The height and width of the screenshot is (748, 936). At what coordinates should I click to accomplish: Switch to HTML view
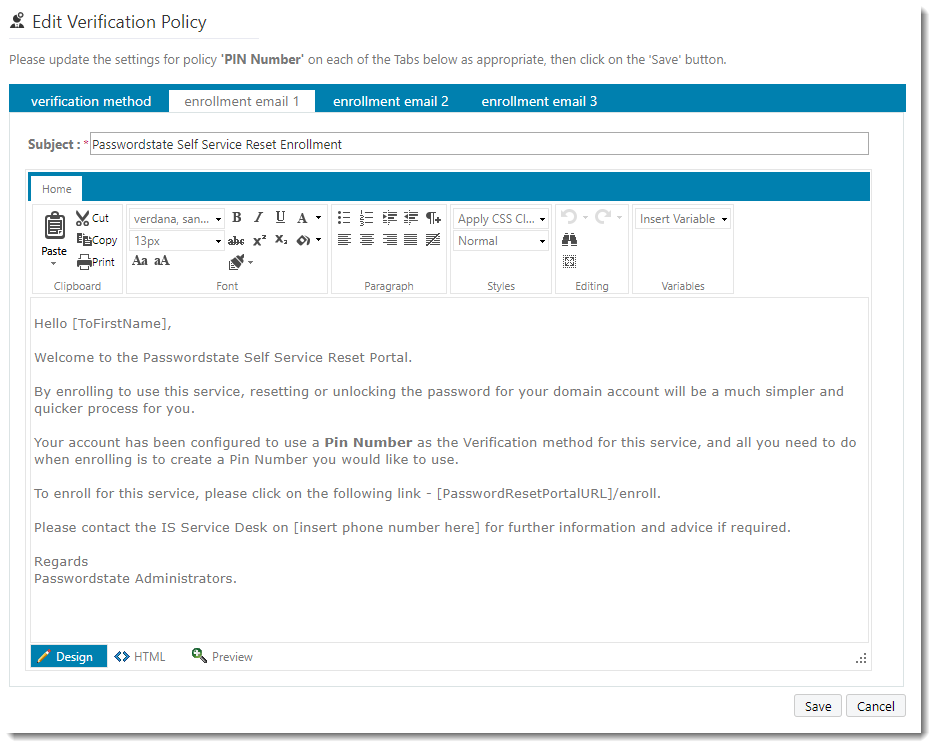click(140, 657)
